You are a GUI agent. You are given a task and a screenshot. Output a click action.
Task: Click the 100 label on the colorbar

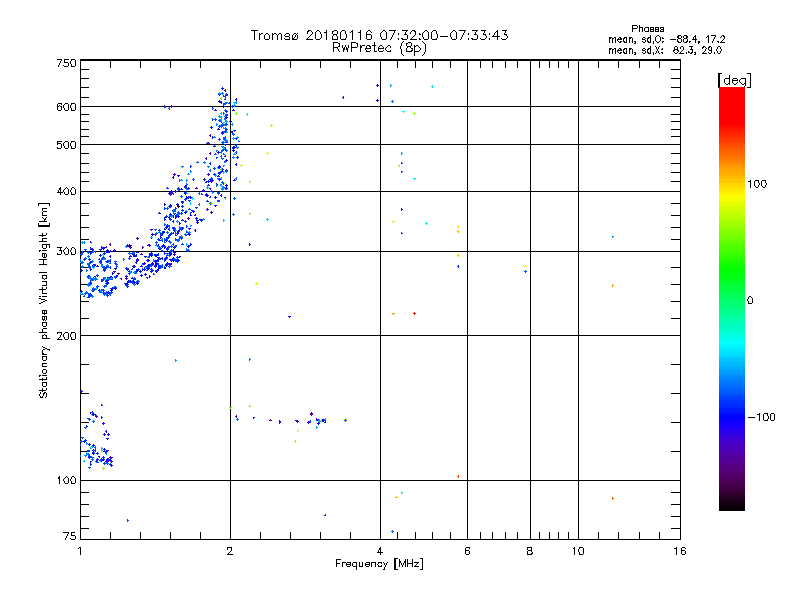tap(757, 184)
